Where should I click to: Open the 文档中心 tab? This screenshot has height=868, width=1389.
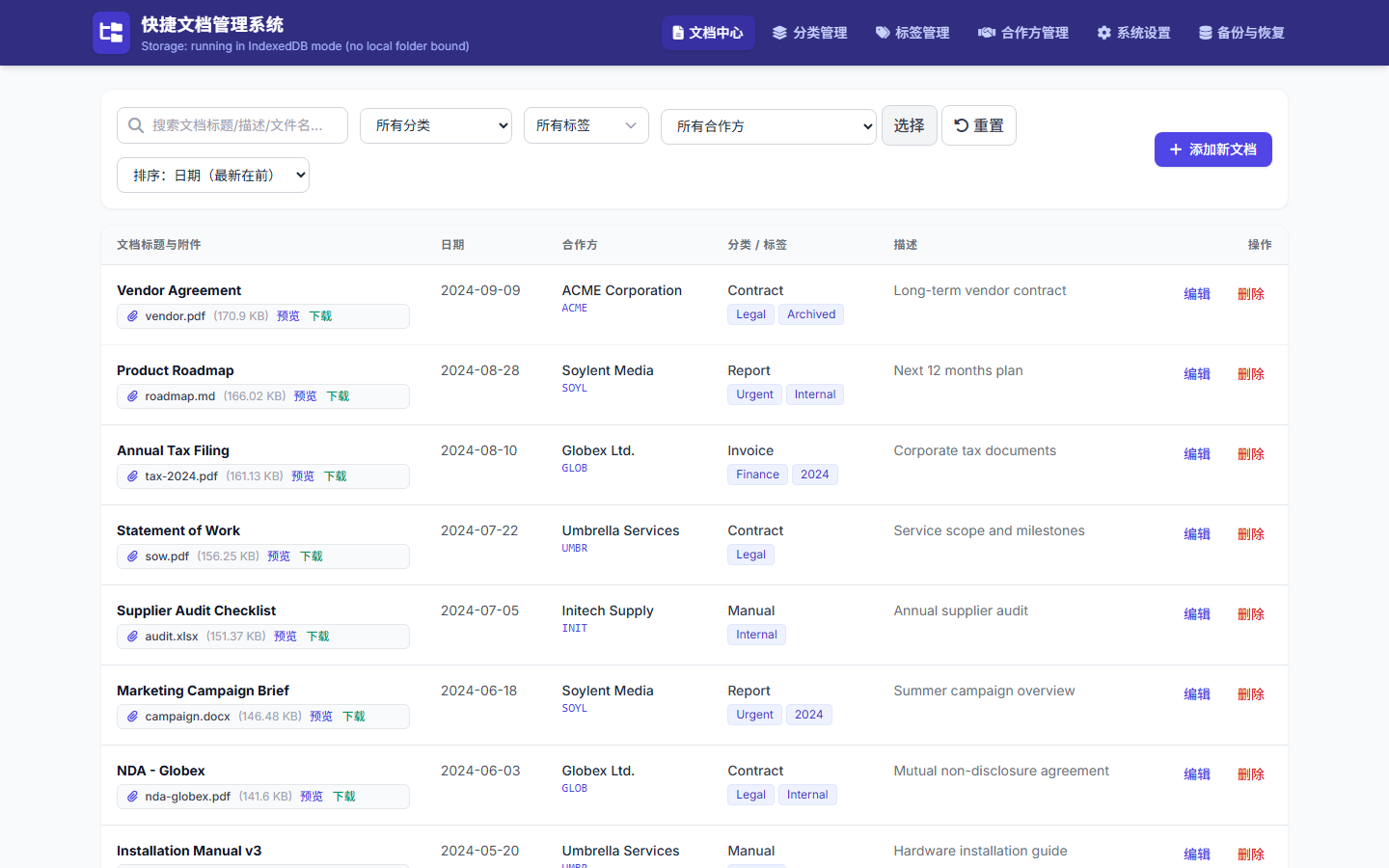(x=708, y=33)
